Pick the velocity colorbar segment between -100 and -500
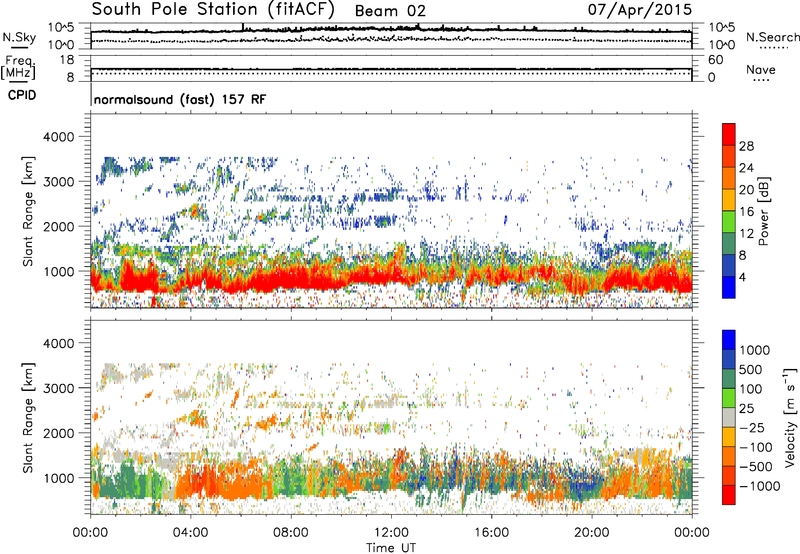The width and height of the screenshot is (800, 554). (x=729, y=457)
